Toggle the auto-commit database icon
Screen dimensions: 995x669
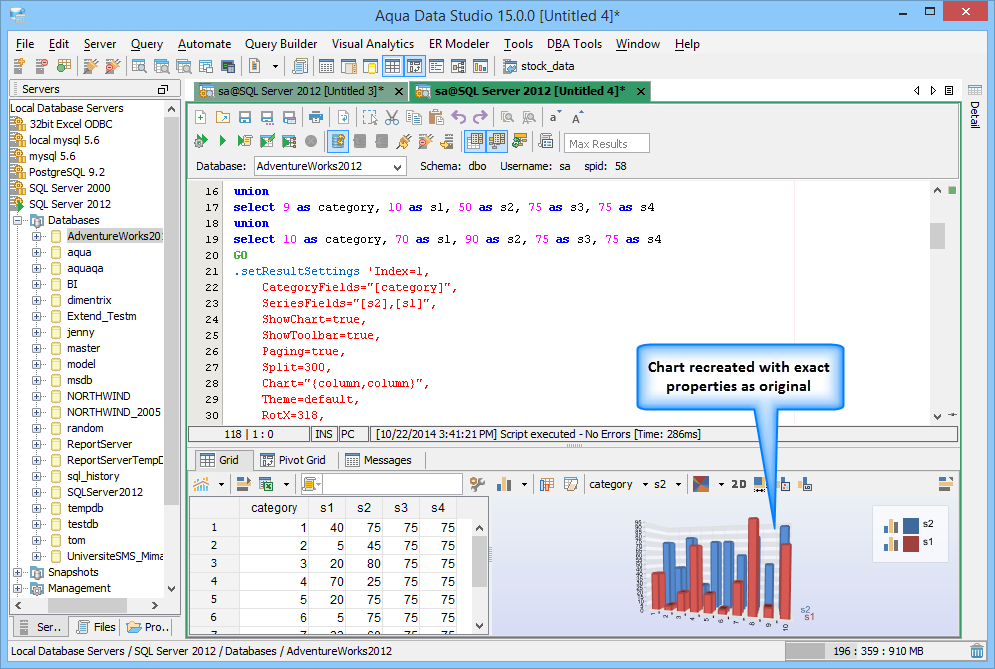[338, 141]
